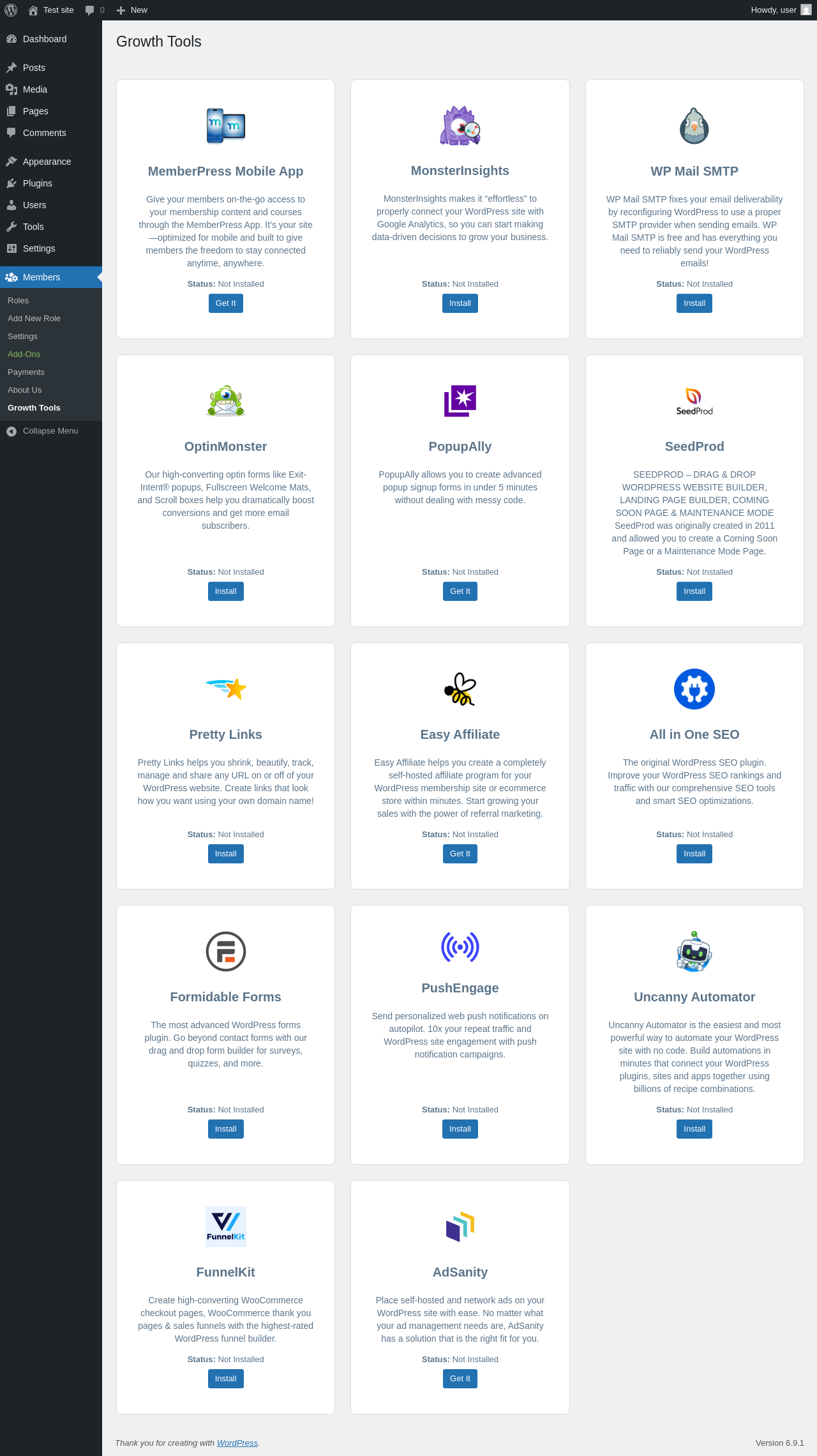
Task: Click the SeedProd logo
Action: [694, 401]
